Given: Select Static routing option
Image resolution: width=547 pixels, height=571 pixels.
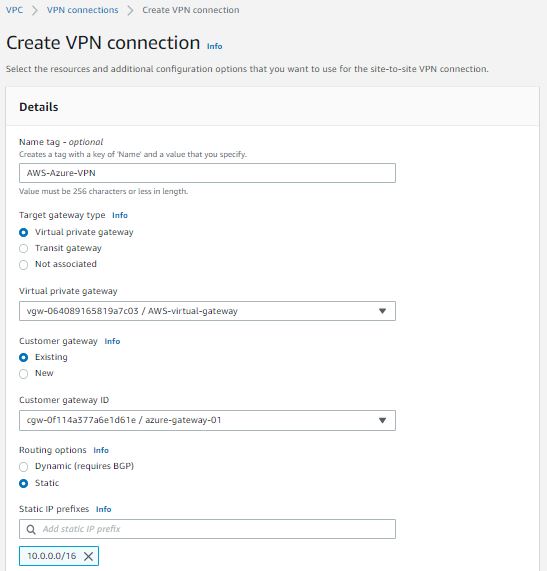Looking at the screenshot, I should click(x=24, y=483).
